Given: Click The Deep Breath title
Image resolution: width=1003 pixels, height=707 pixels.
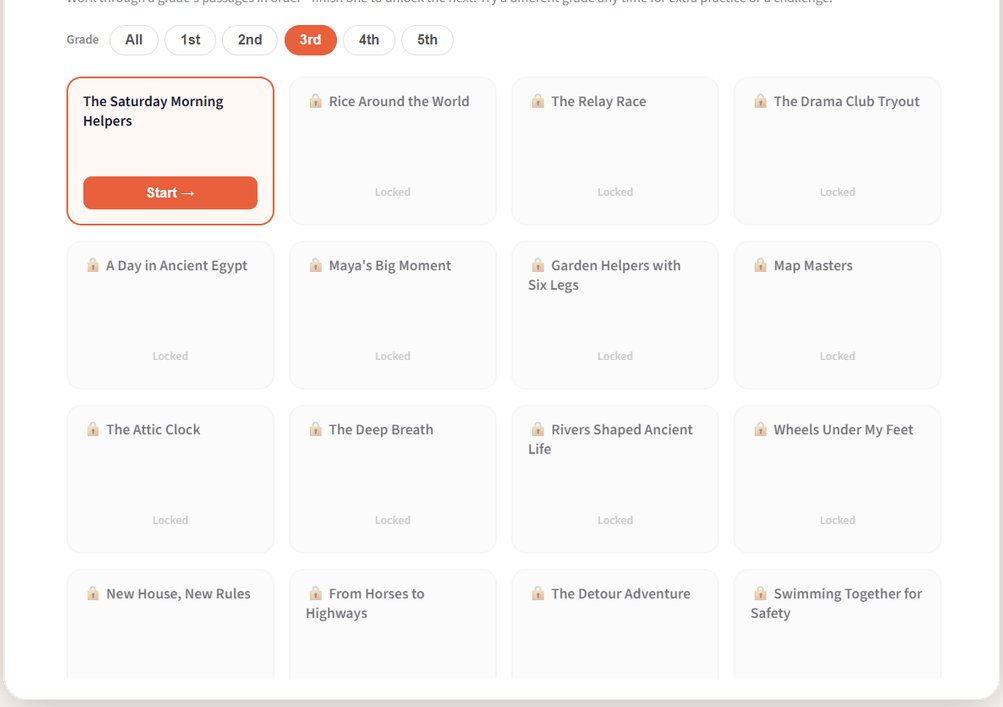Looking at the screenshot, I should 381,429.
